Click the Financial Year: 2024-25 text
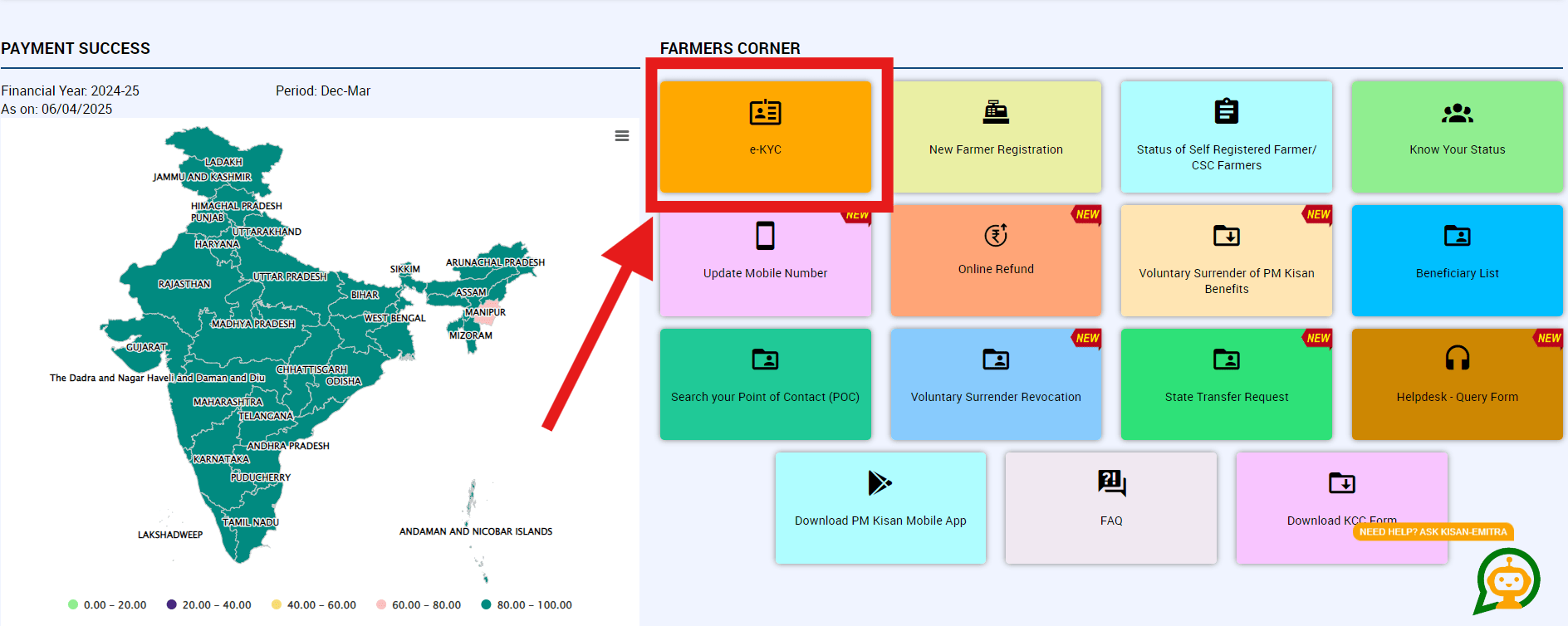The image size is (1568, 626). pos(71,90)
